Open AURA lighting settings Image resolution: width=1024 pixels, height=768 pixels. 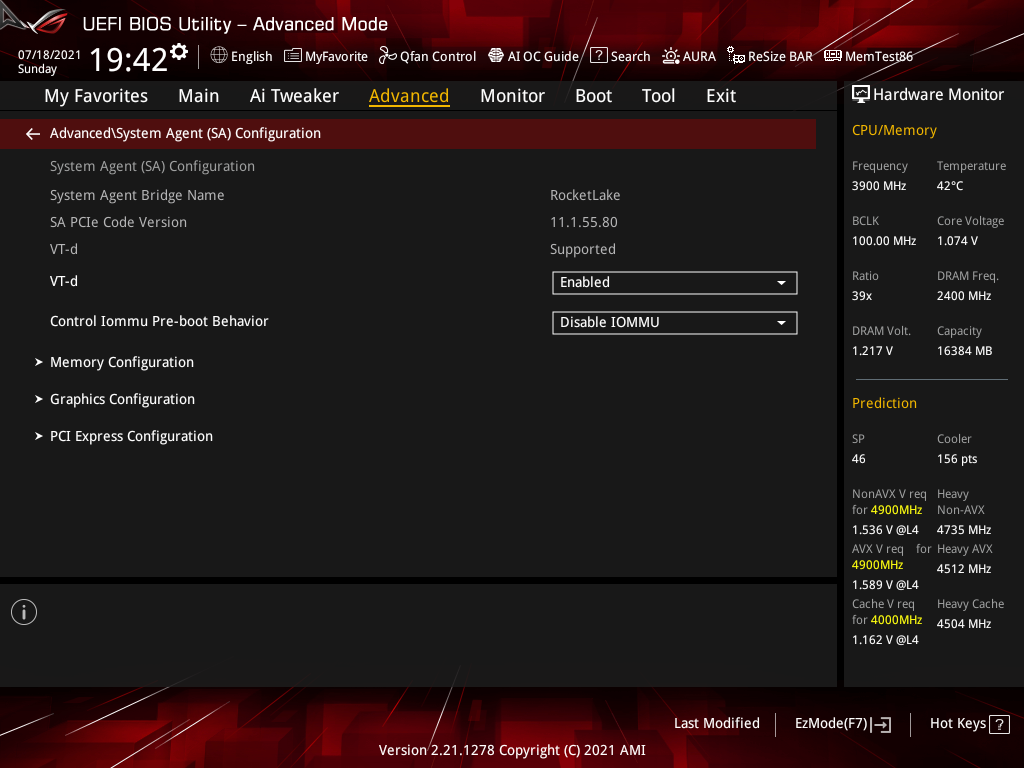click(689, 56)
